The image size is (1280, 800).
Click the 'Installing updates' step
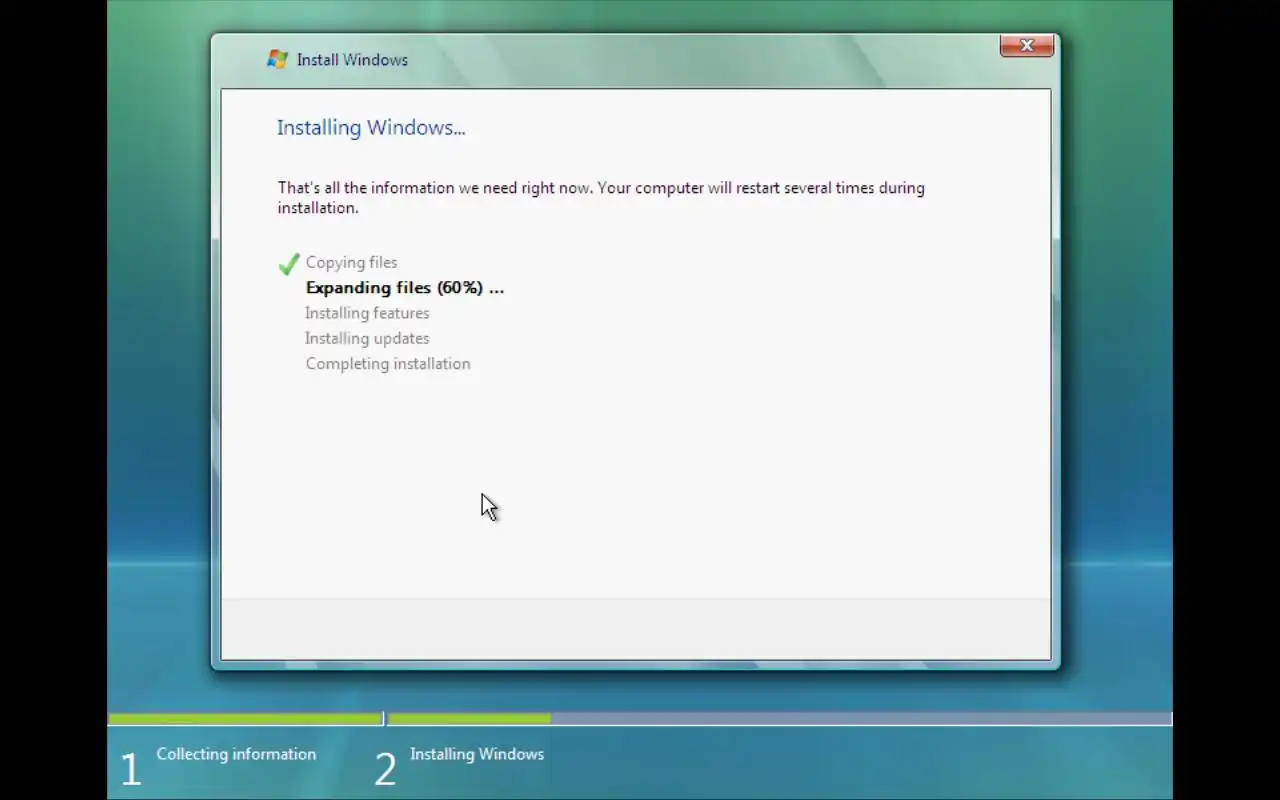pyautogui.click(x=367, y=338)
